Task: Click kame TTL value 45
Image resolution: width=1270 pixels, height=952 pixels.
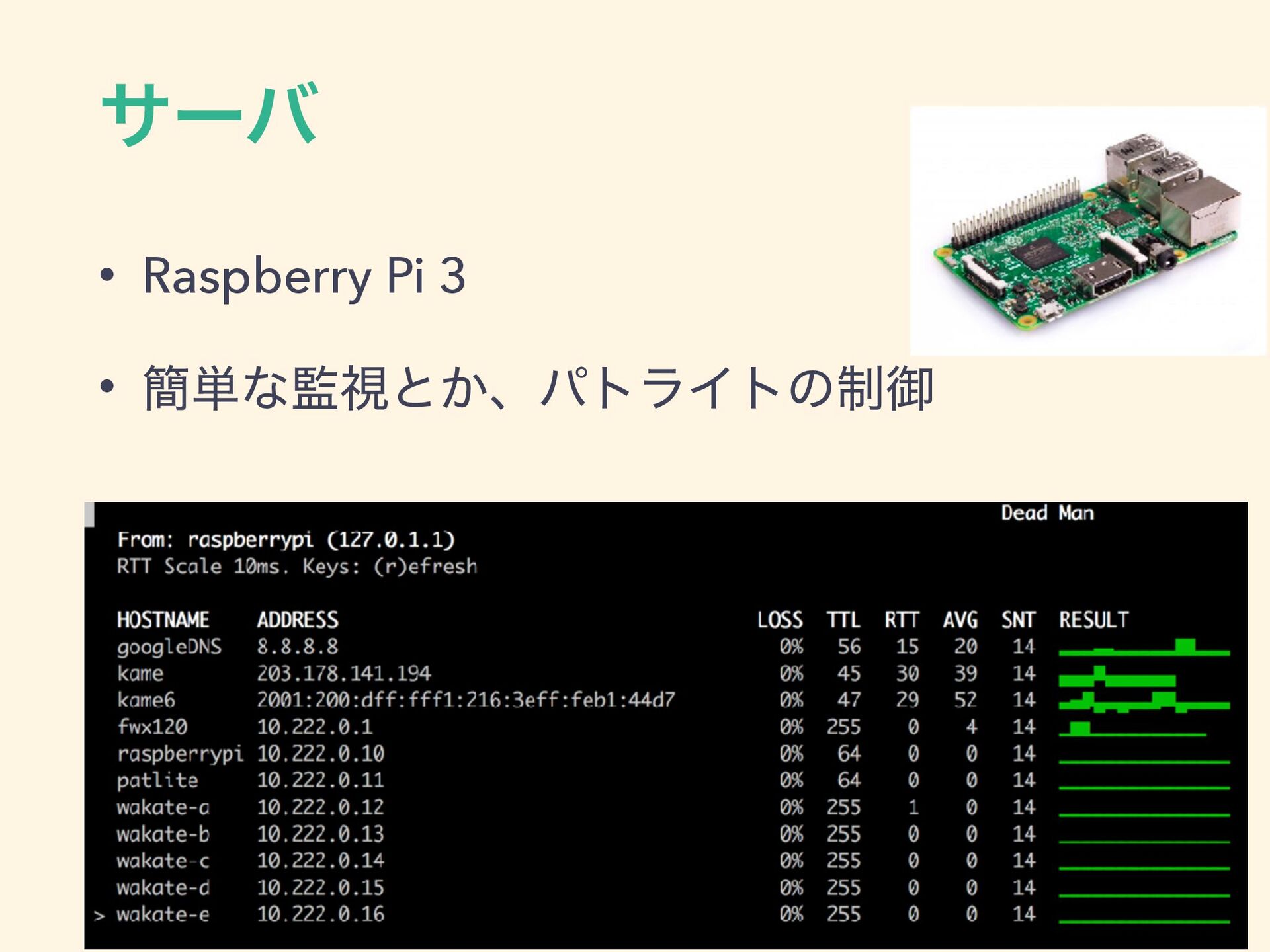Action: (x=849, y=673)
